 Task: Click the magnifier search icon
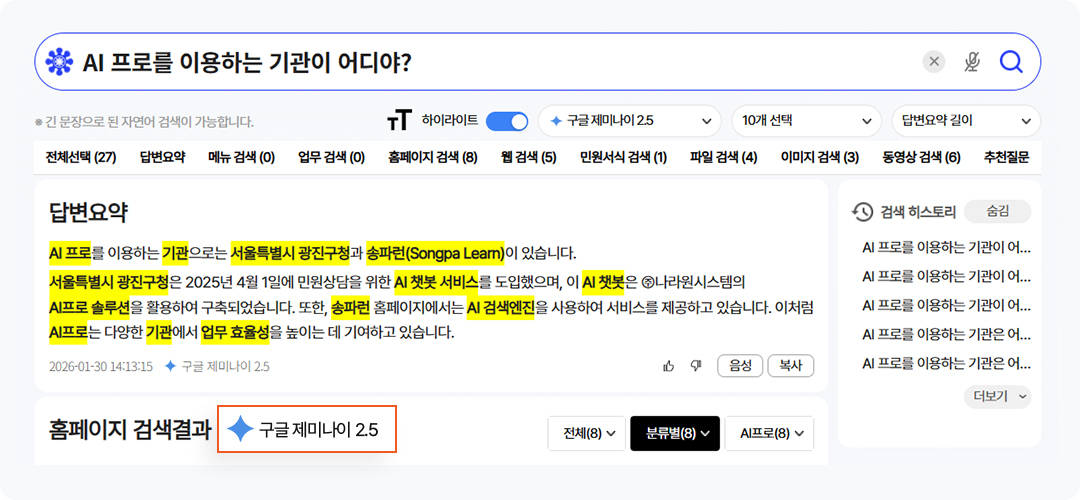[1011, 62]
